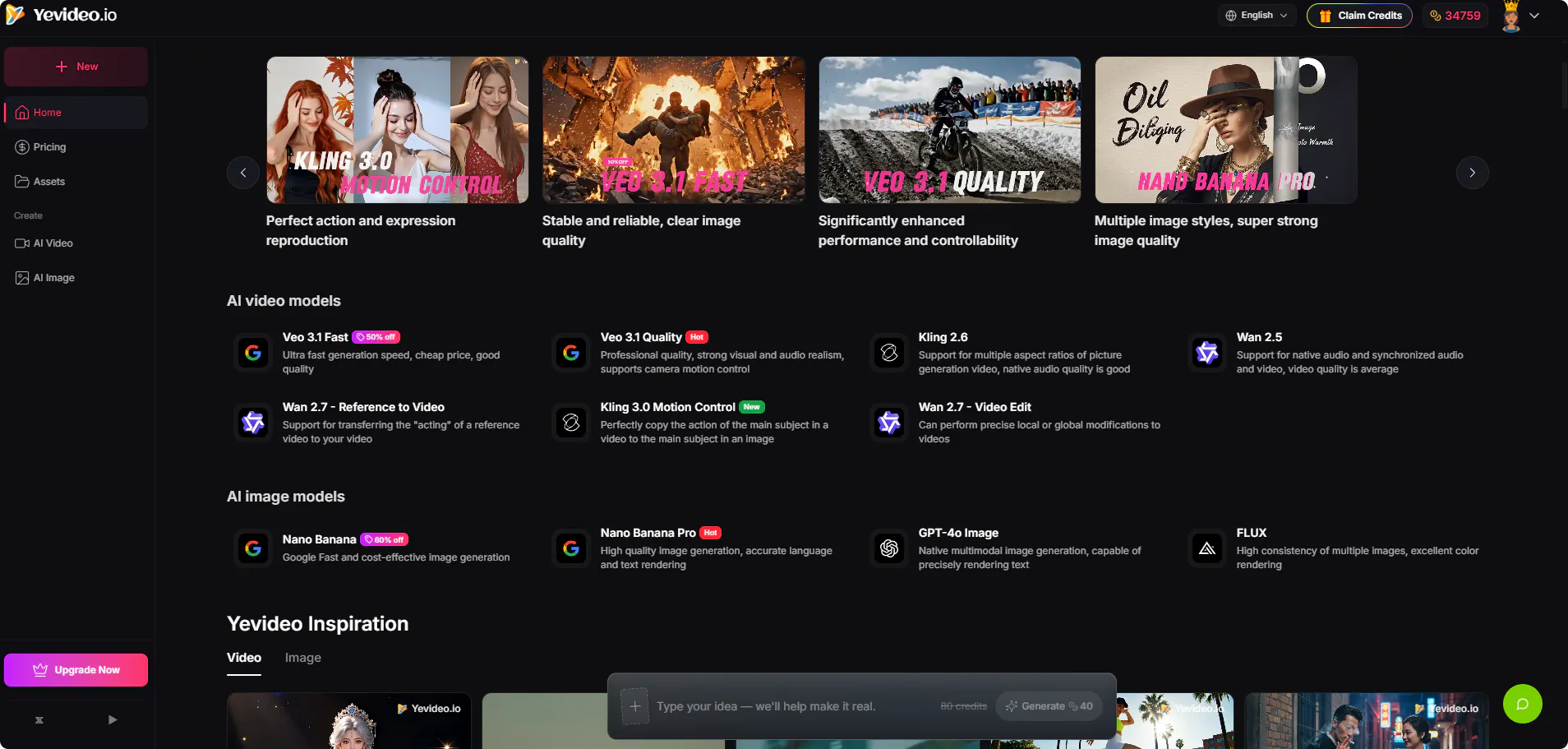Click Upgrade Now button
Viewport: 1568px width, 749px height.
[76, 670]
